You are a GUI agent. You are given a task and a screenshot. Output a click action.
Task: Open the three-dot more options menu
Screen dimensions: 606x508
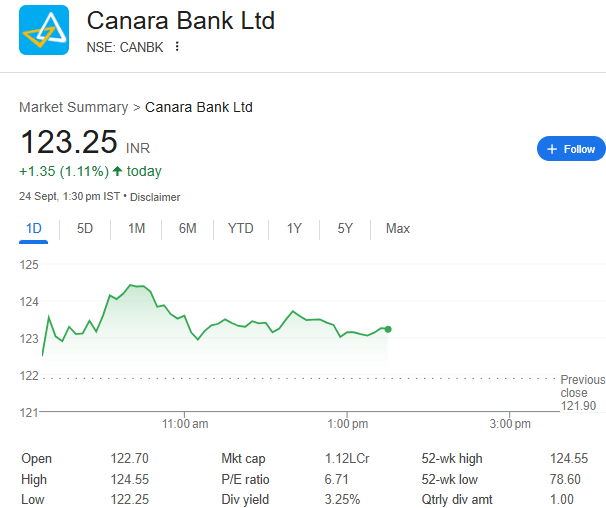point(178,46)
